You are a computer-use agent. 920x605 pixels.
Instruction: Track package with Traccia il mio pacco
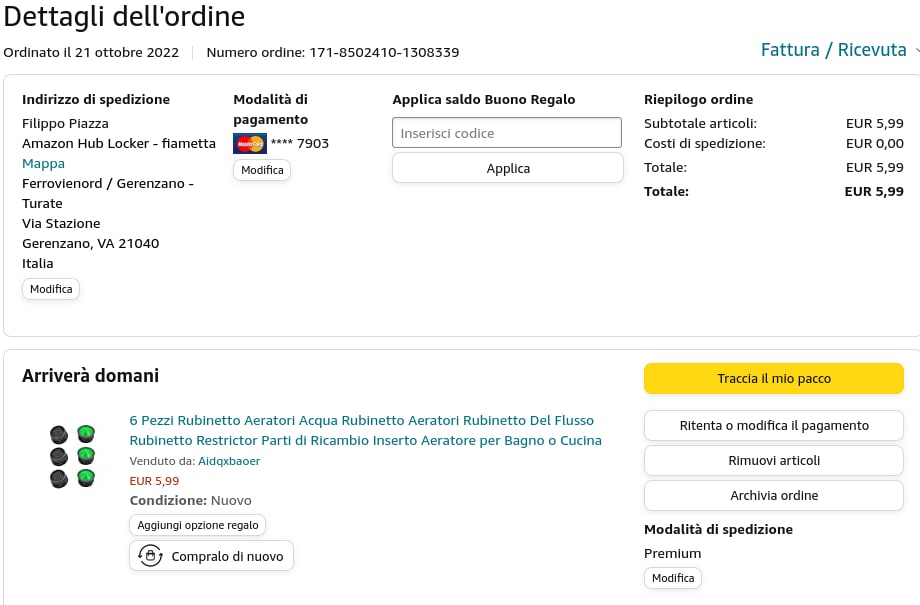pyautogui.click(x=773, y=379)
